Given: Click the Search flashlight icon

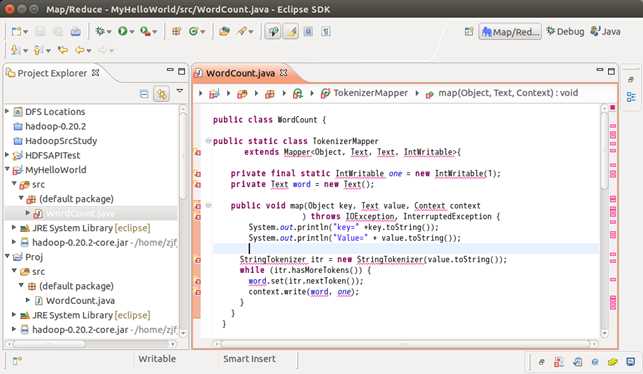Looking at the screenshot, I should coord(243,31).
